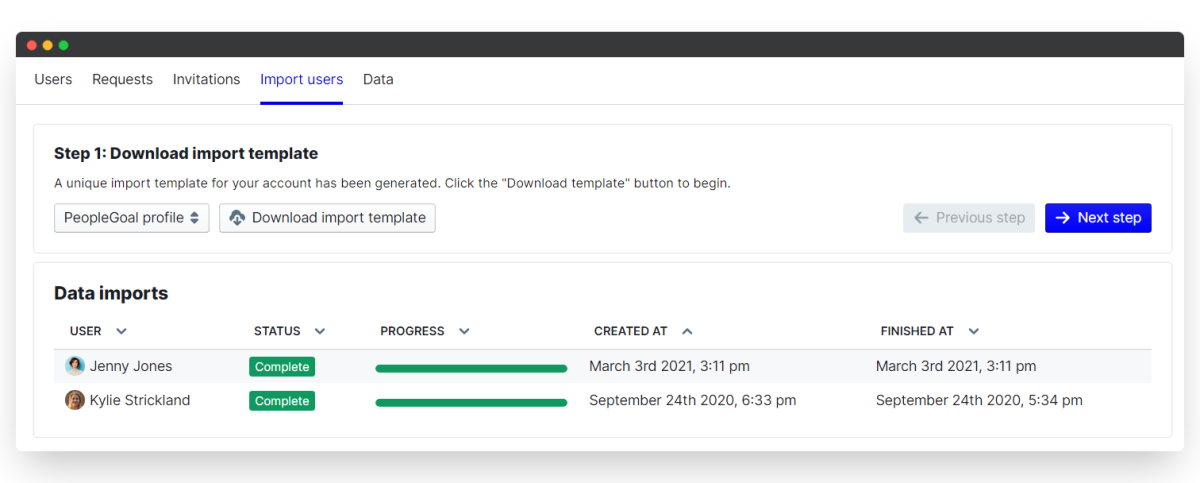Go to the Data tab

click(378, 80)
